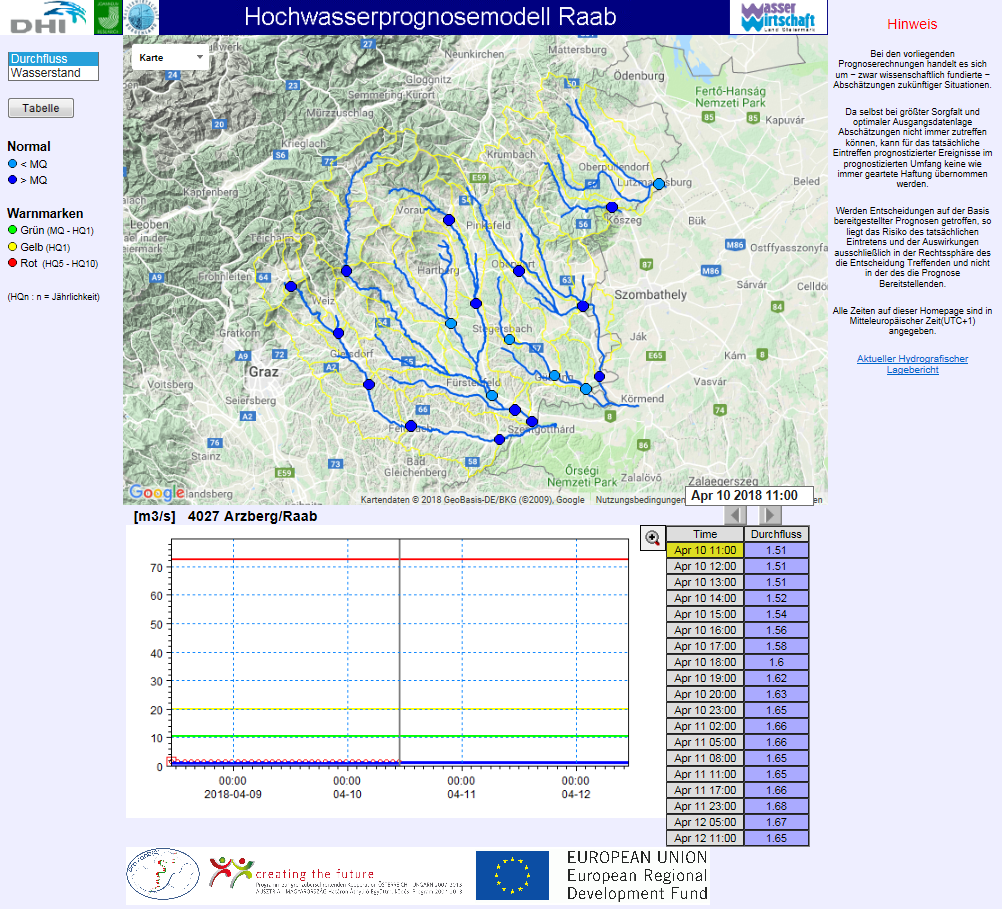Click the red Hinweis heading
The width and height of the screenshot is (1002, 909).
click(912, 24)
